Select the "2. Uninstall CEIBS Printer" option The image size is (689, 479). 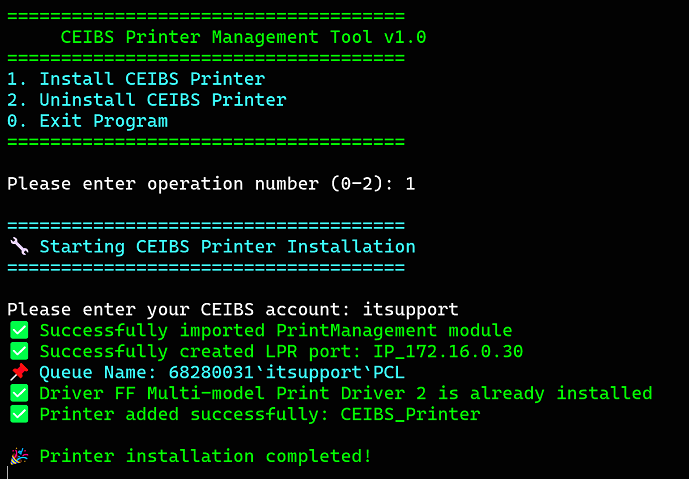click(x=147, y=100)
